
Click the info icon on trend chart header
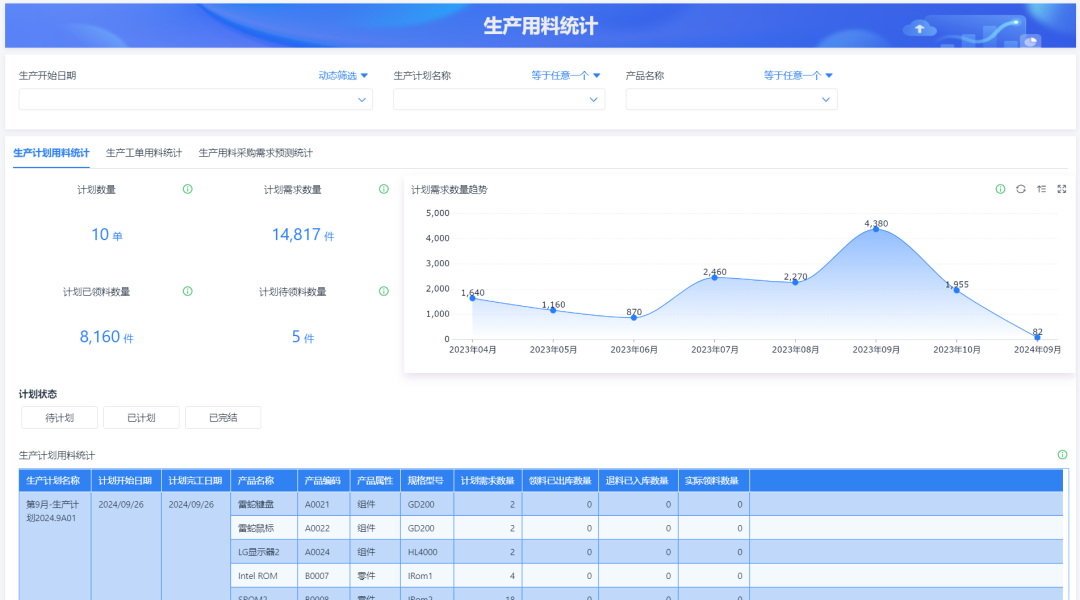click(1000, 189)
